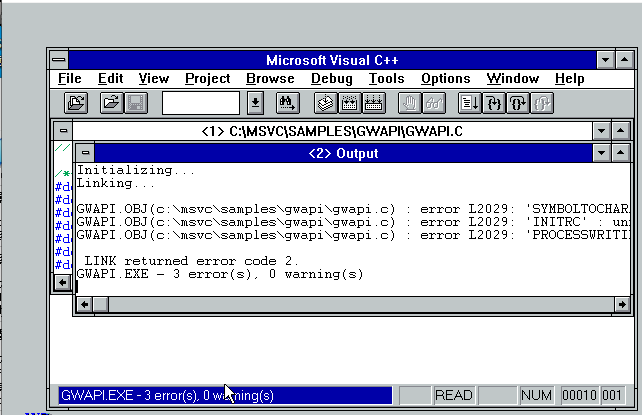Open the Project menu
Screen dimensions: 642x415
(208, 79)
